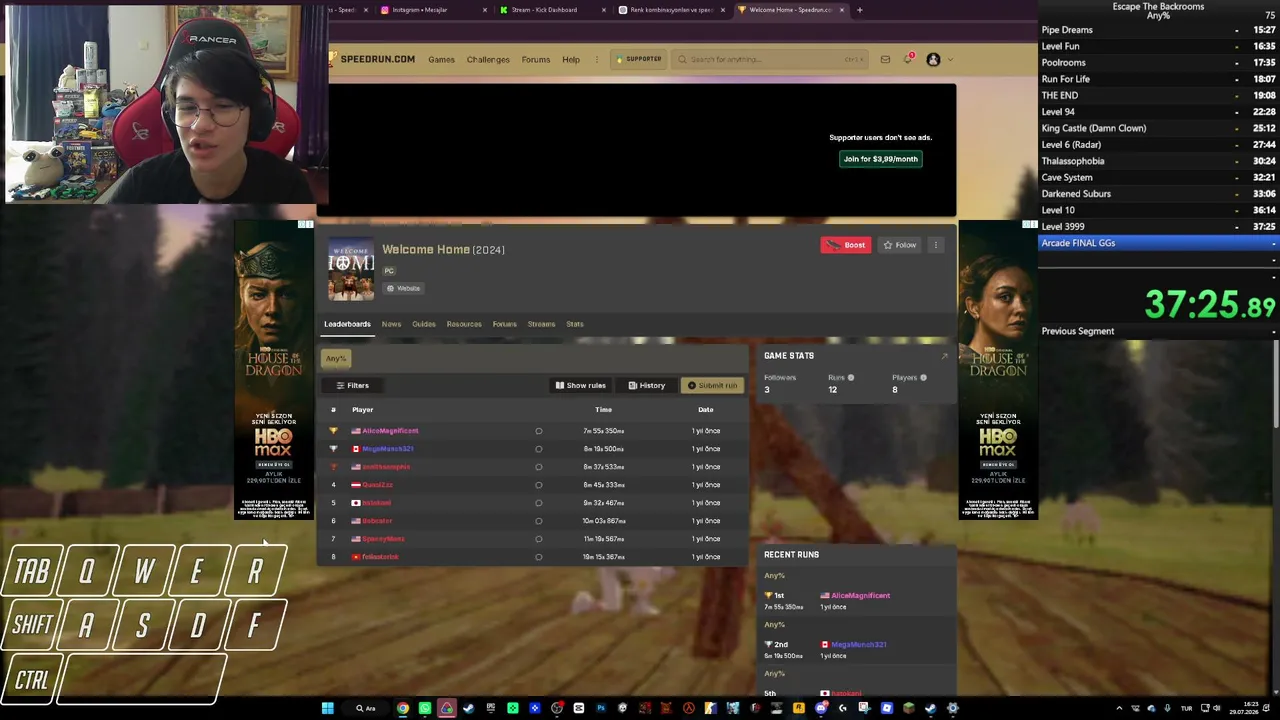The image size is (1280, 720).
Task: Open MegaMunch321 in Recent Runs
Action: pos(858,645)
